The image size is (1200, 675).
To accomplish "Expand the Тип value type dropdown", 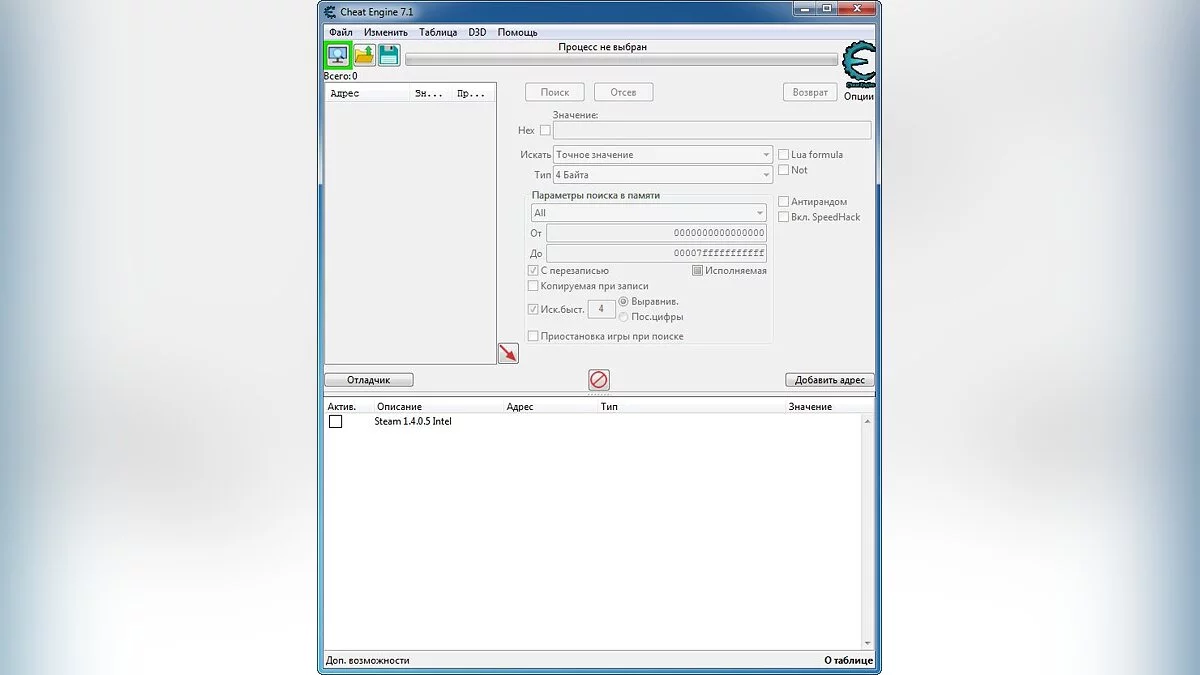I will tap(663, 175).
